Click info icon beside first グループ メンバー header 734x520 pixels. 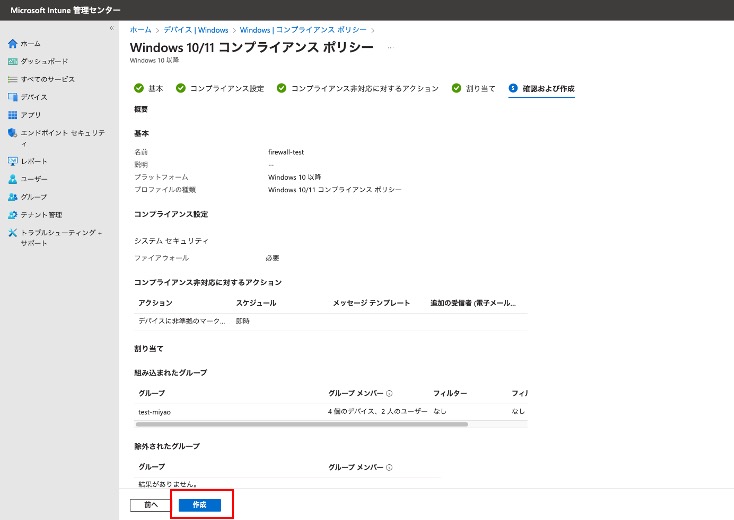pos(389,393)
